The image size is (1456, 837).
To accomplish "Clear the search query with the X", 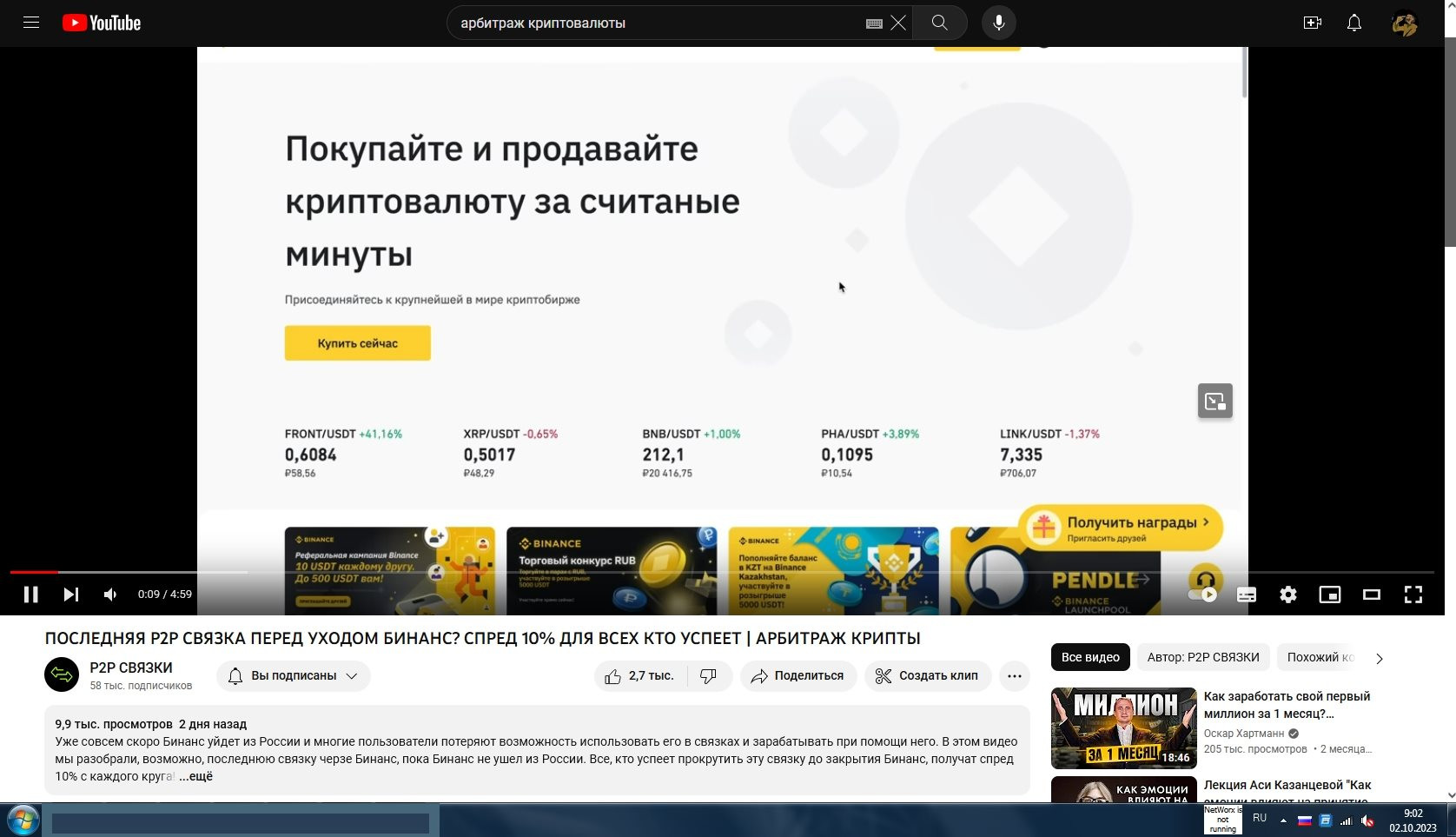I will [898, 23].
